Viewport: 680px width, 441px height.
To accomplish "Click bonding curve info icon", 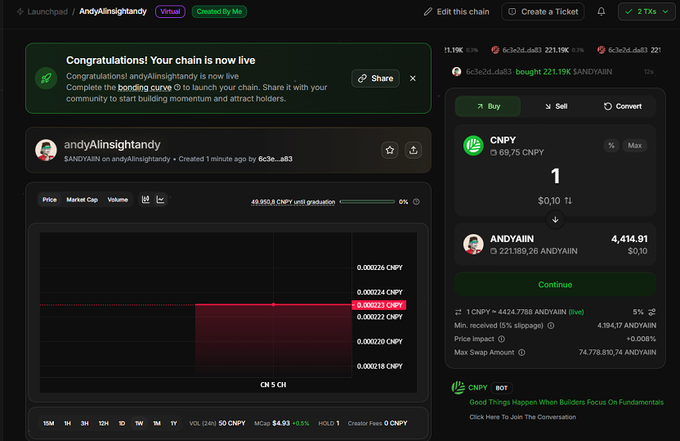I will pyautogui.click(x=177, y=88).
